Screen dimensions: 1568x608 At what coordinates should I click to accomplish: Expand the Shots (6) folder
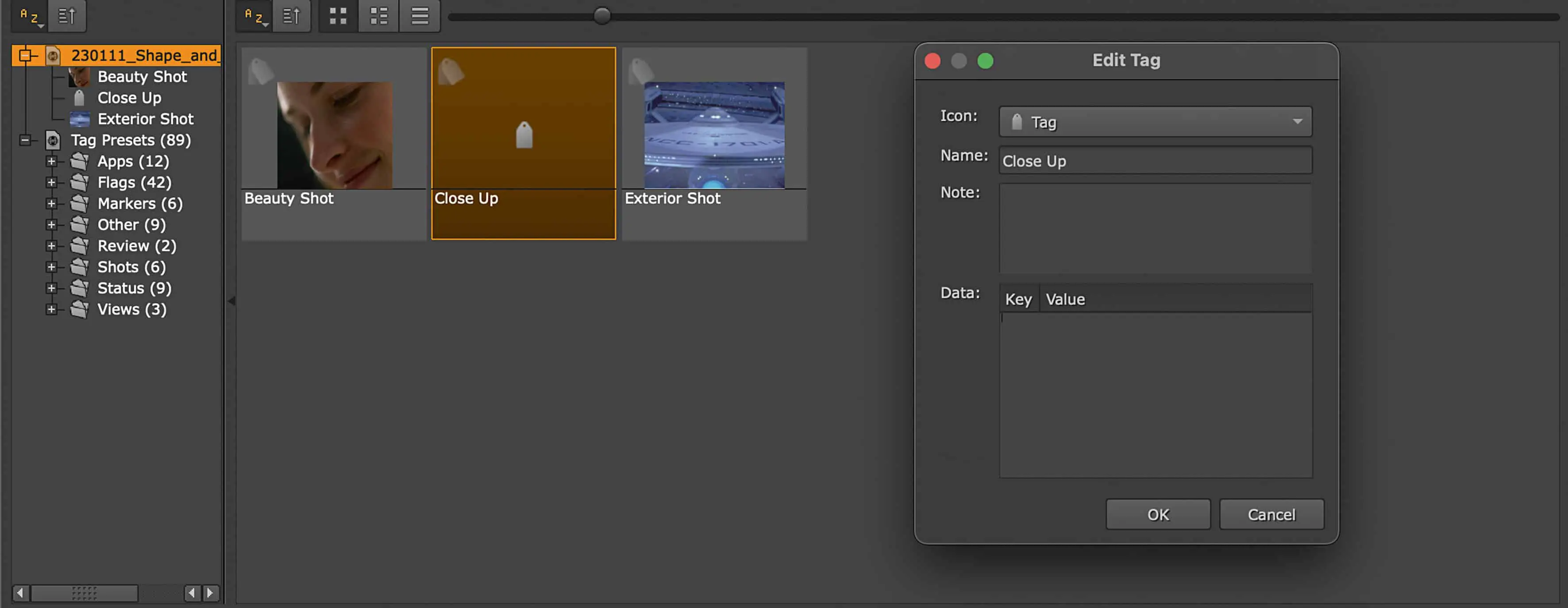(52, 267)
